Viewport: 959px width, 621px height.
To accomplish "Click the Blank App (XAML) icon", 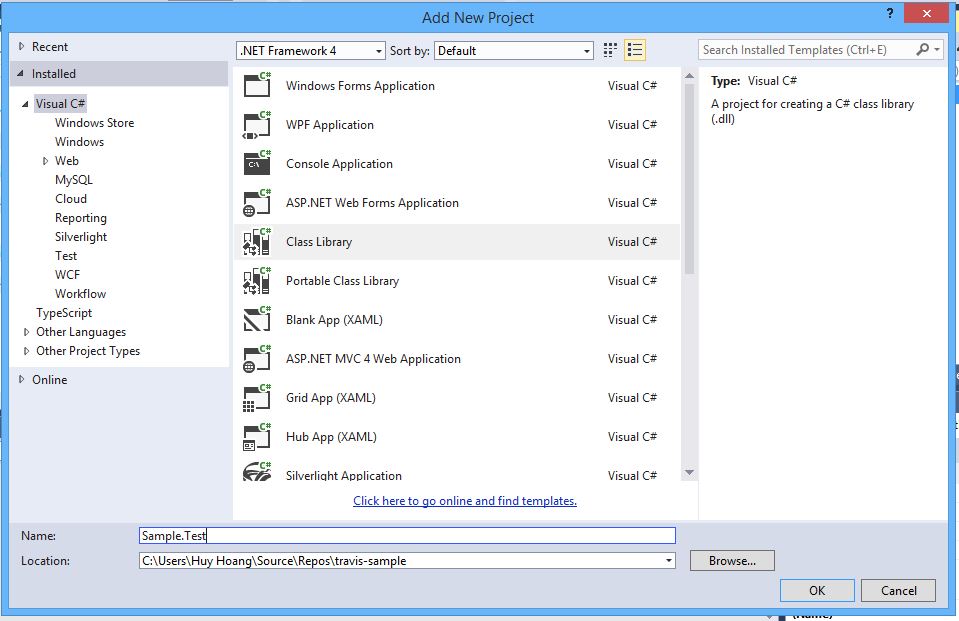I will pyautogui.click(x=257, y=320).
